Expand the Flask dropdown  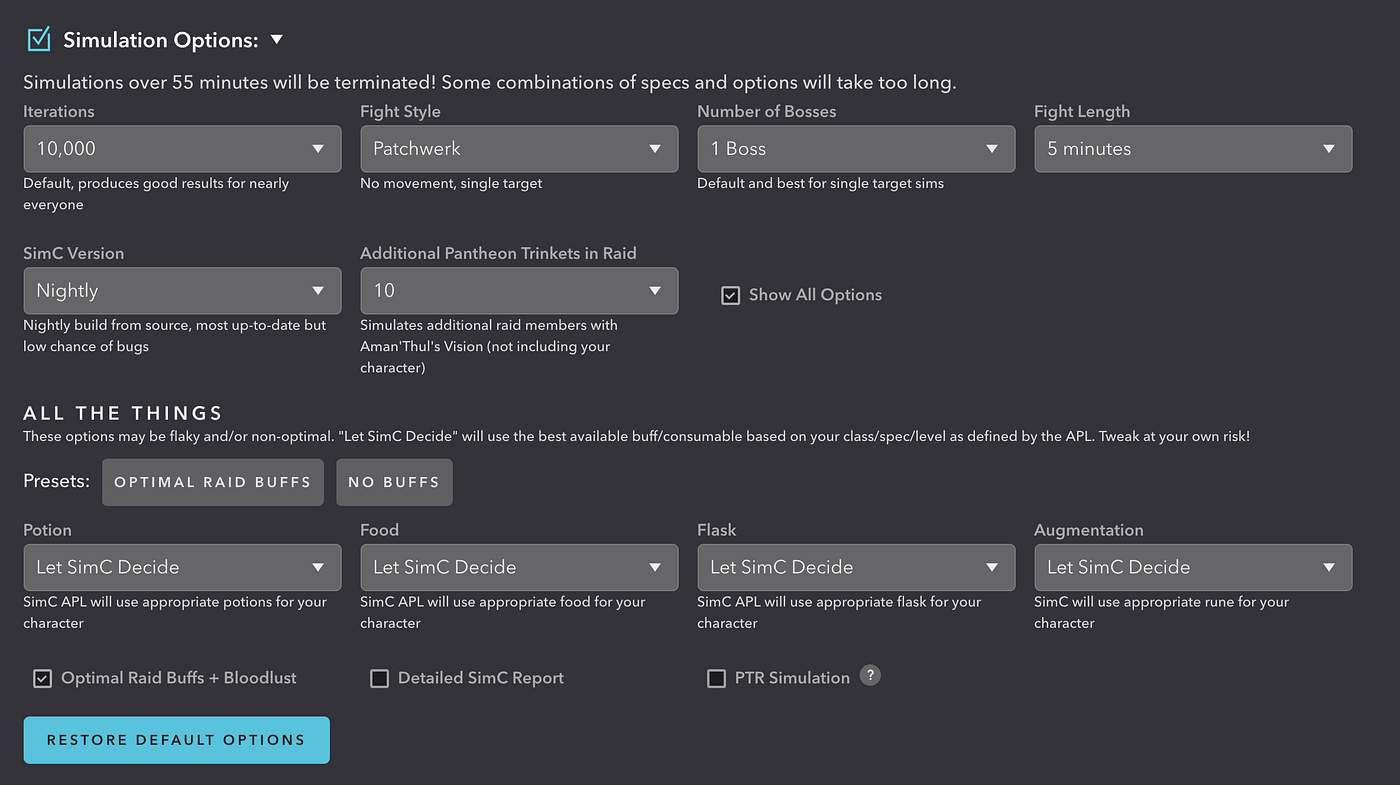tap(855, 567)
